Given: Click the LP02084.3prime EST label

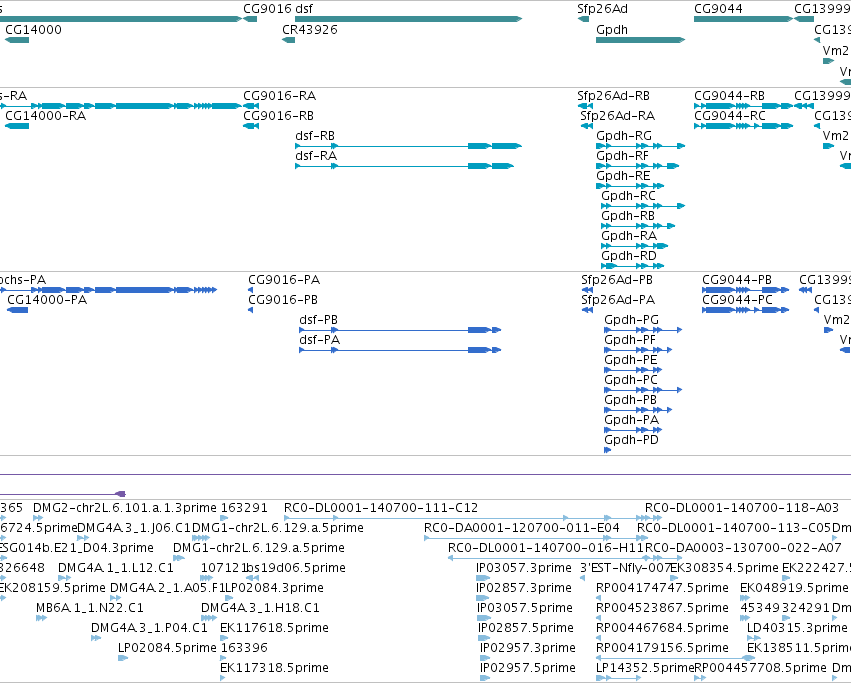Looking at the screenshot, I should (274, 588).
